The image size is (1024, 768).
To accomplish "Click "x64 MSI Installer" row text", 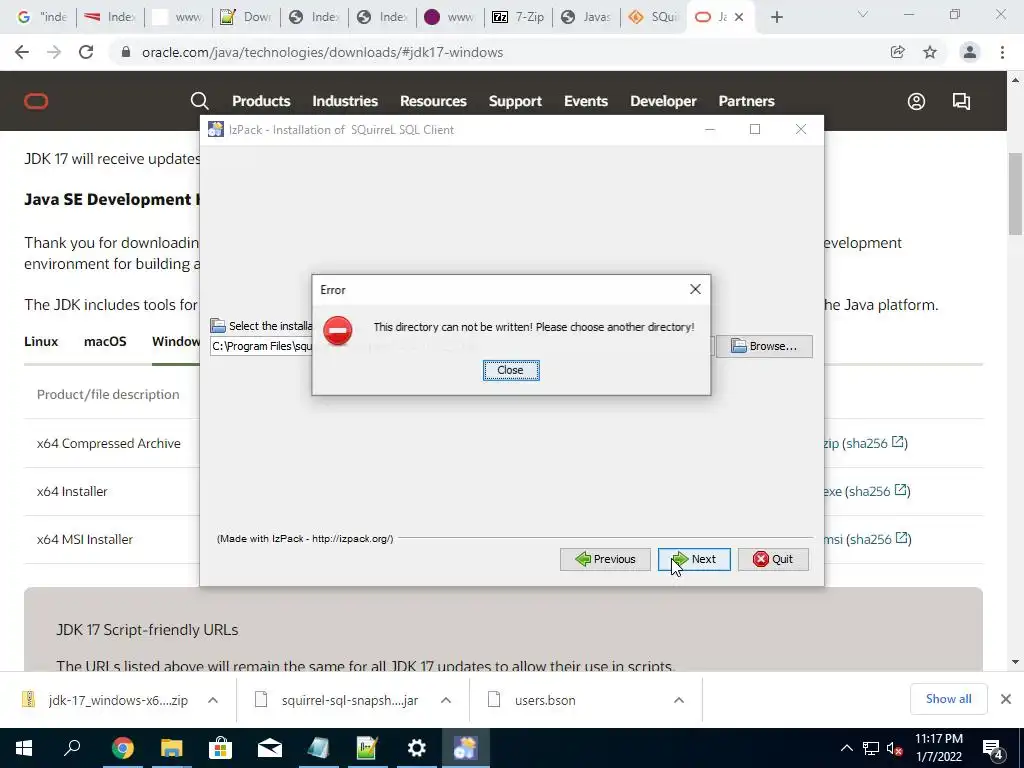I will click(x=85, y=539).
